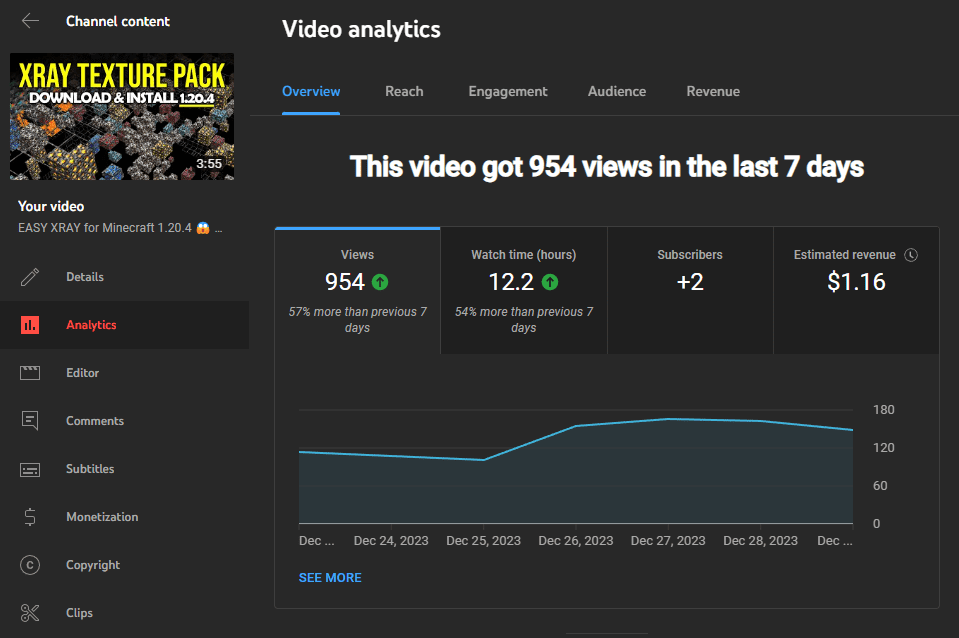The width and height of the screenshot is (959, 638).
Task: Click the Comments speech bubble icon
Action: click(x=30, y=421)
